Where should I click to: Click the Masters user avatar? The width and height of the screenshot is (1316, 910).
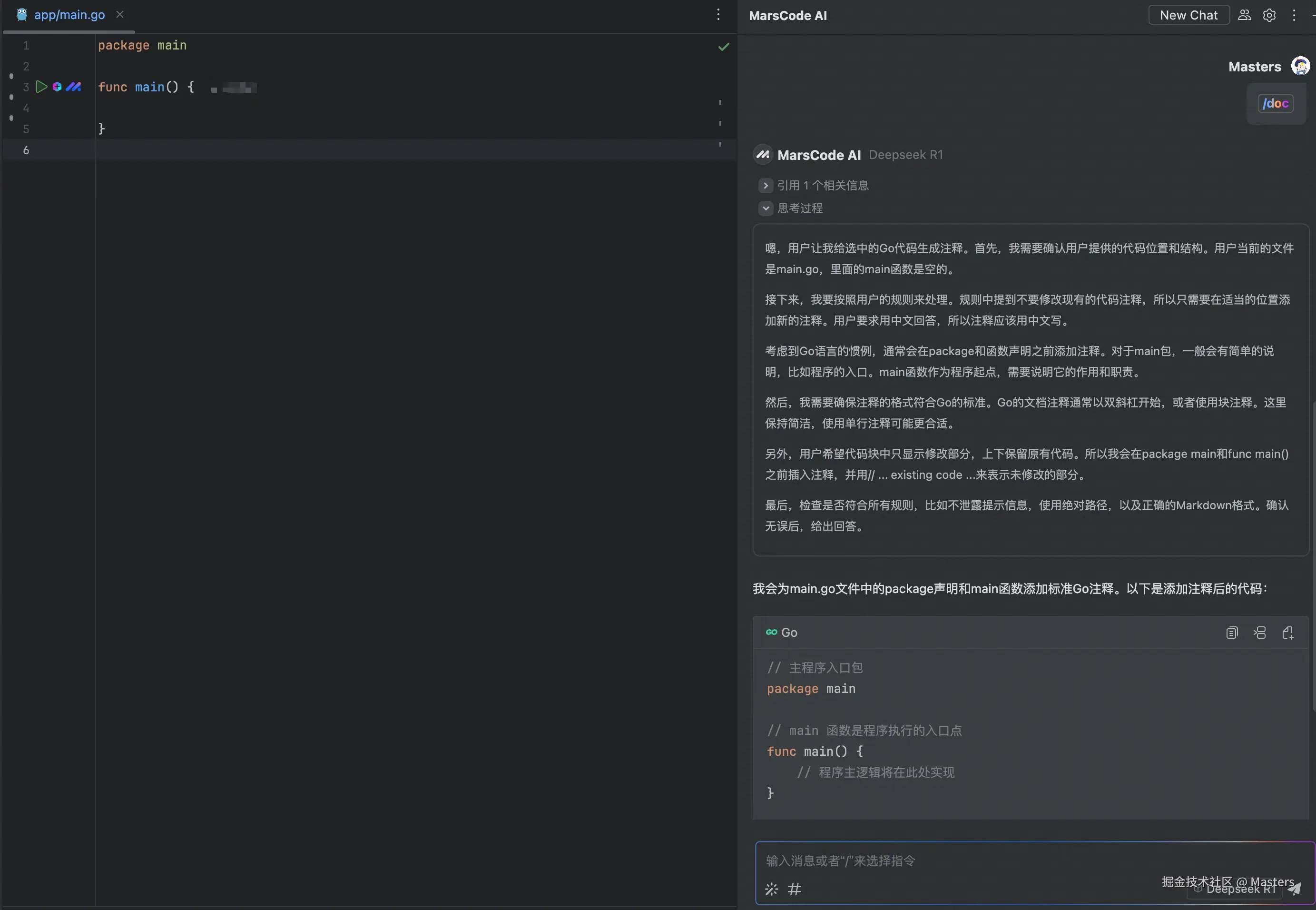(1300, 66)
